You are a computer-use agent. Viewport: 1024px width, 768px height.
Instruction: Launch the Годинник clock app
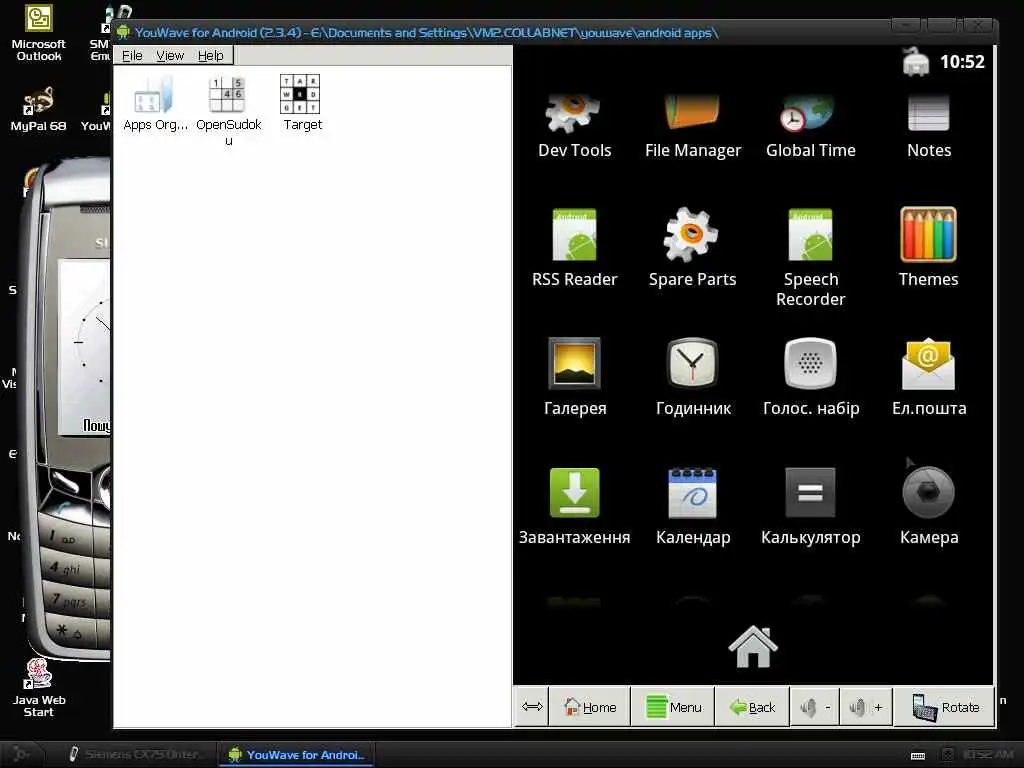[693, 377]
